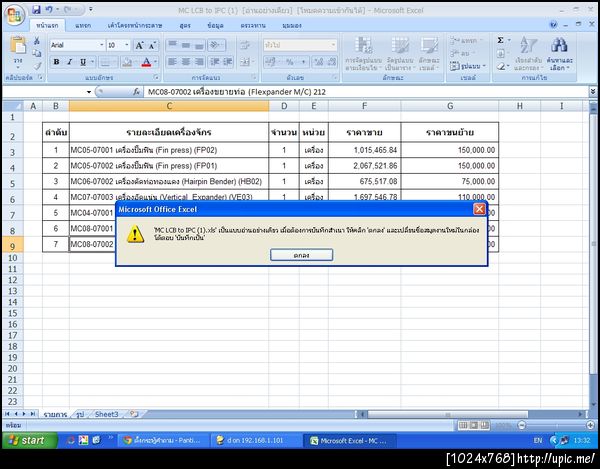600x469 pixels.
Task: Open the Name Box dropdown arrow
Action: 89,92
